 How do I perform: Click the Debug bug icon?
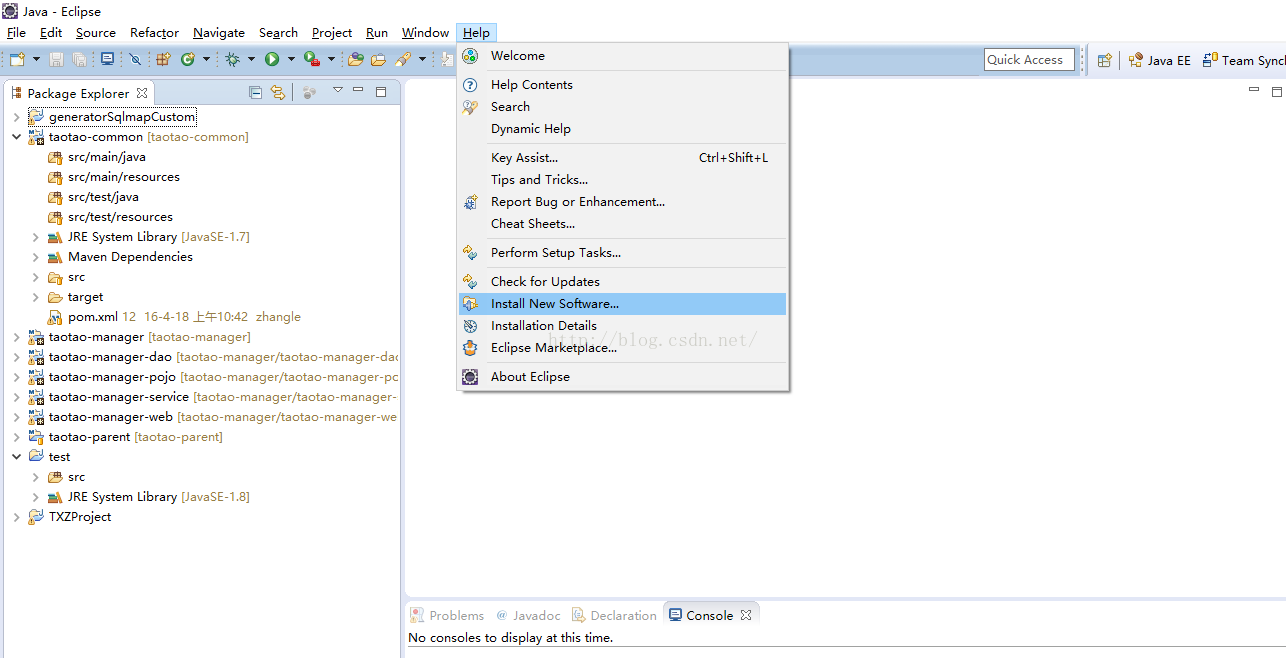(232, 60)
